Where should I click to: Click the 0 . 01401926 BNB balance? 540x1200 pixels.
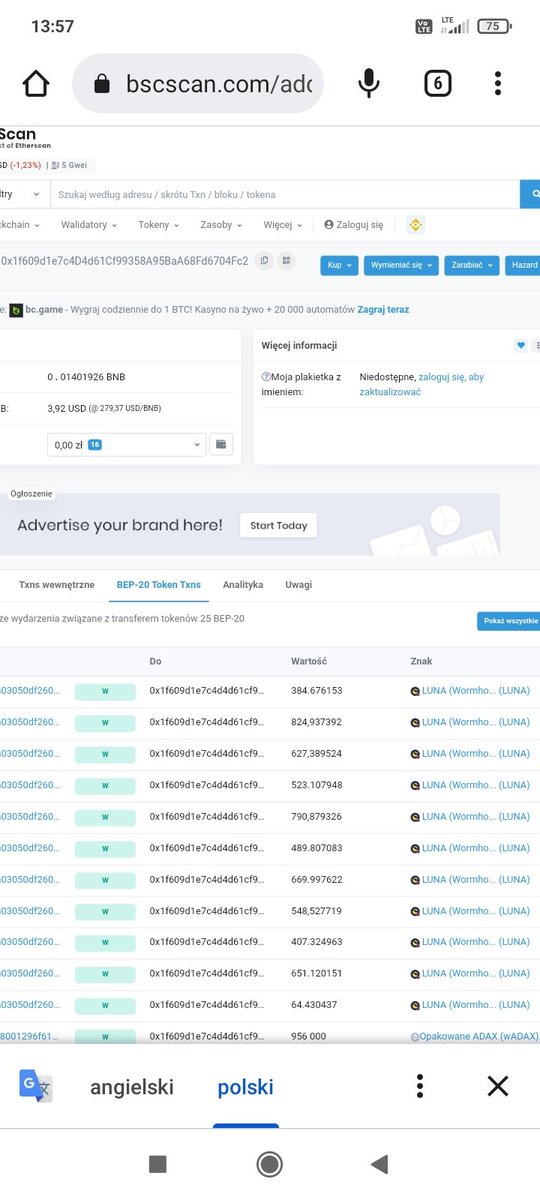tap(86, 377)
